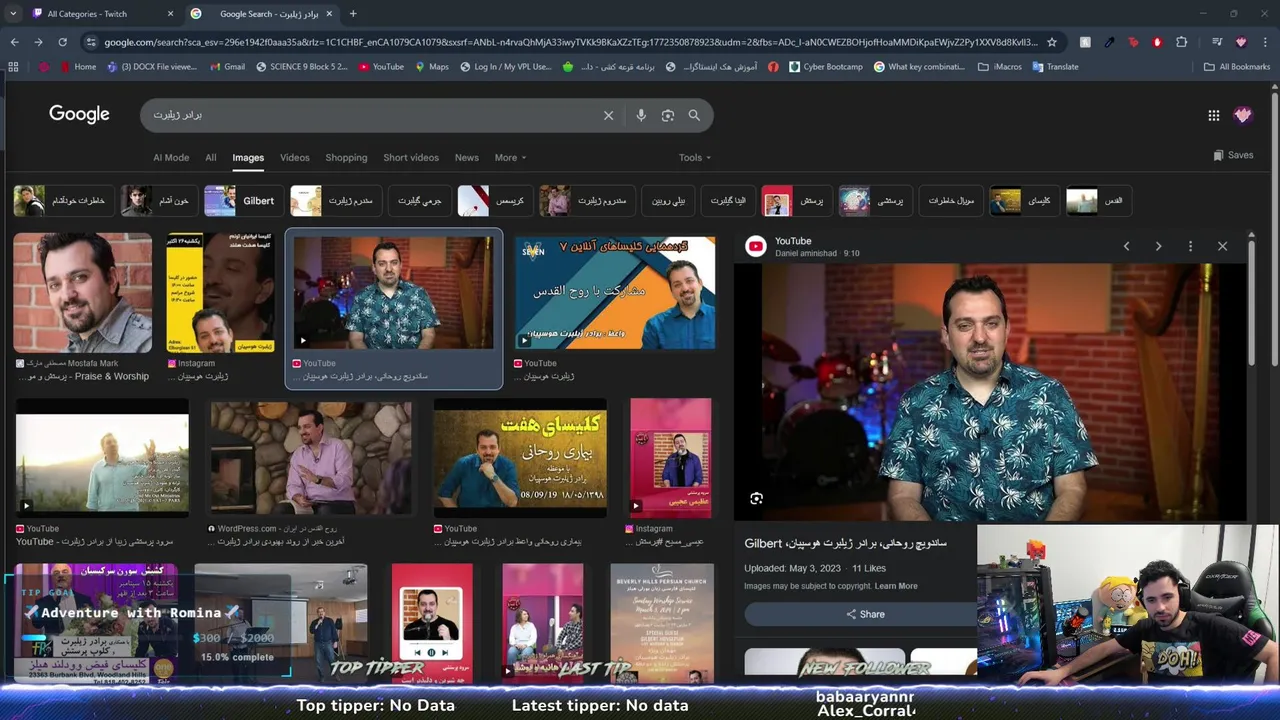
Task: Open the Cyber Bootcamp bookmark
Action: (x=825, y=67)
